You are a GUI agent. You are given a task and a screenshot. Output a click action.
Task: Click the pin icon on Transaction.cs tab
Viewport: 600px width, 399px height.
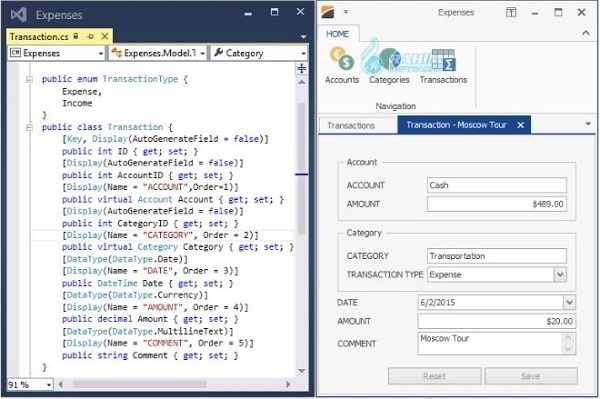tap(91, 36)
